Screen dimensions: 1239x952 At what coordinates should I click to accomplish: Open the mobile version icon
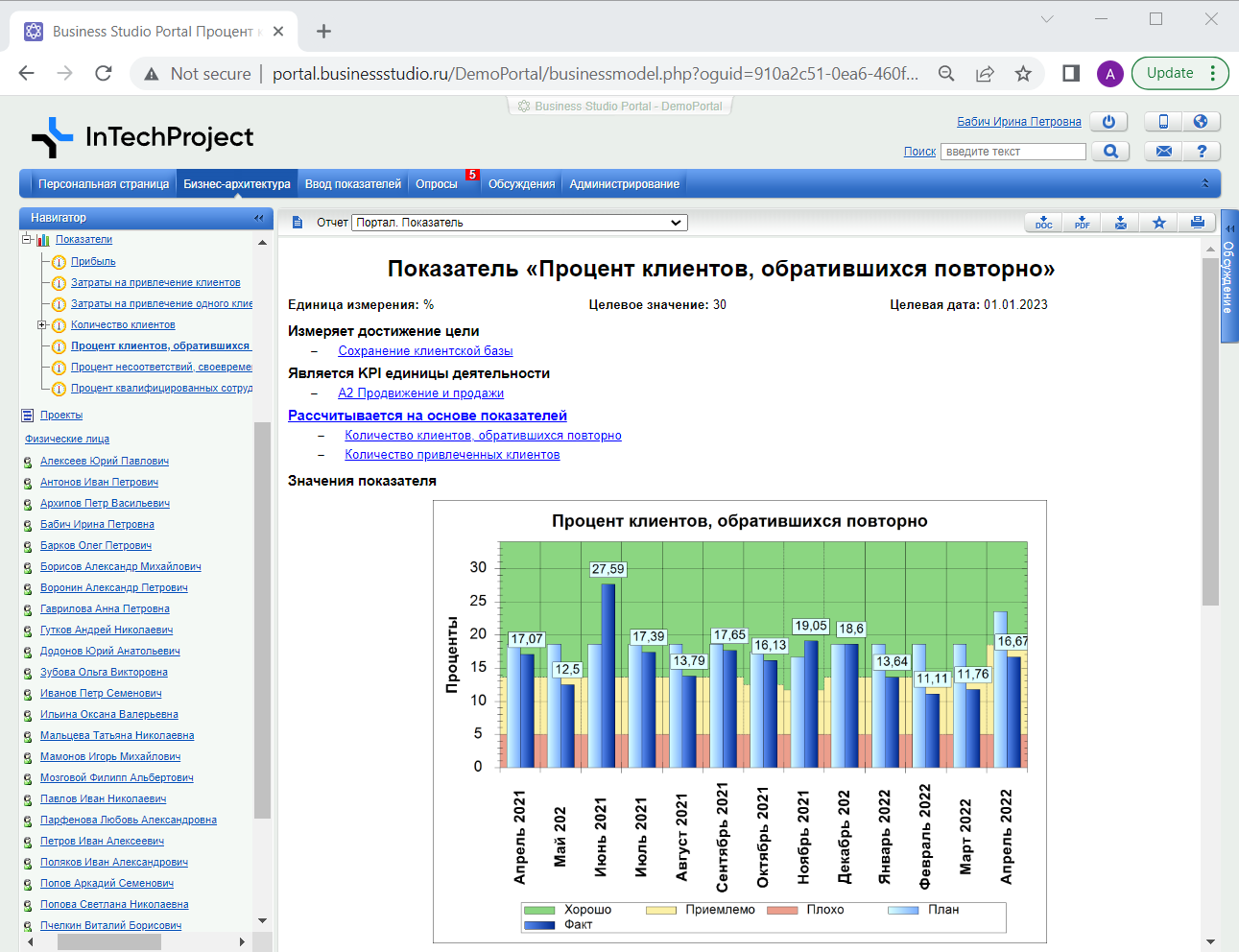point(1163,122)
